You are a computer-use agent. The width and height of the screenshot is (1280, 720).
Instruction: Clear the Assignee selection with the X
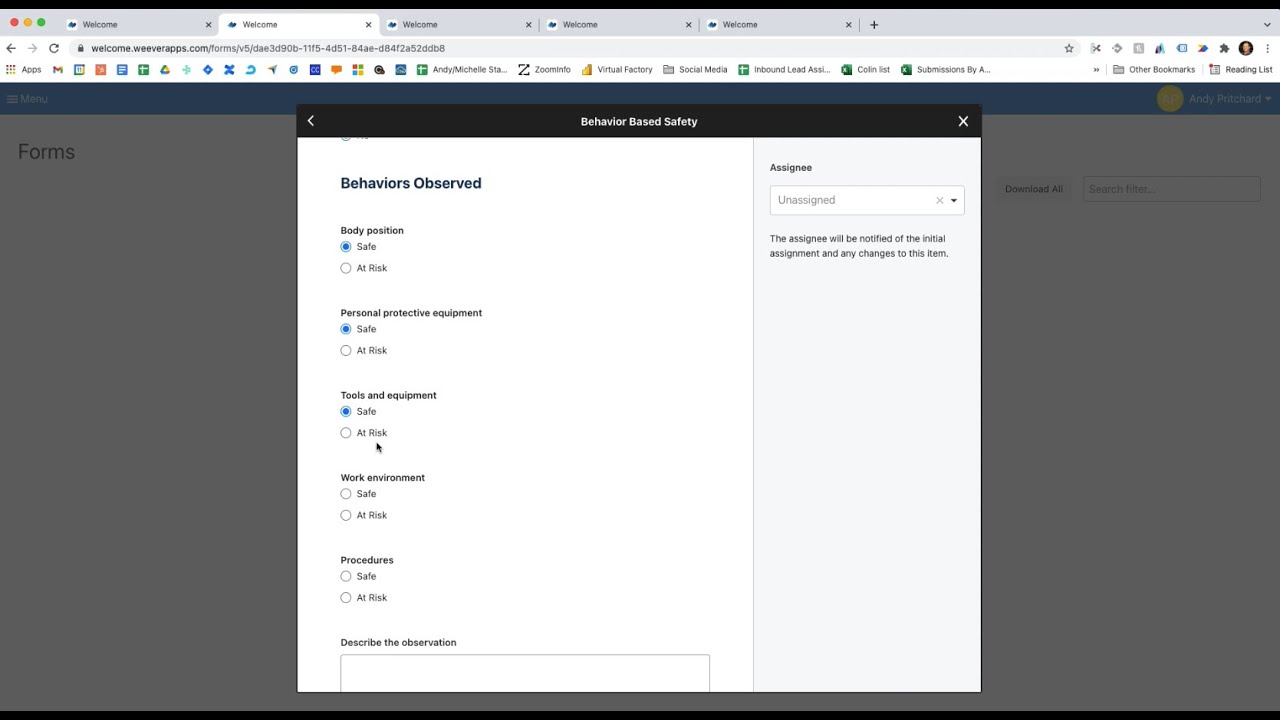939,200
